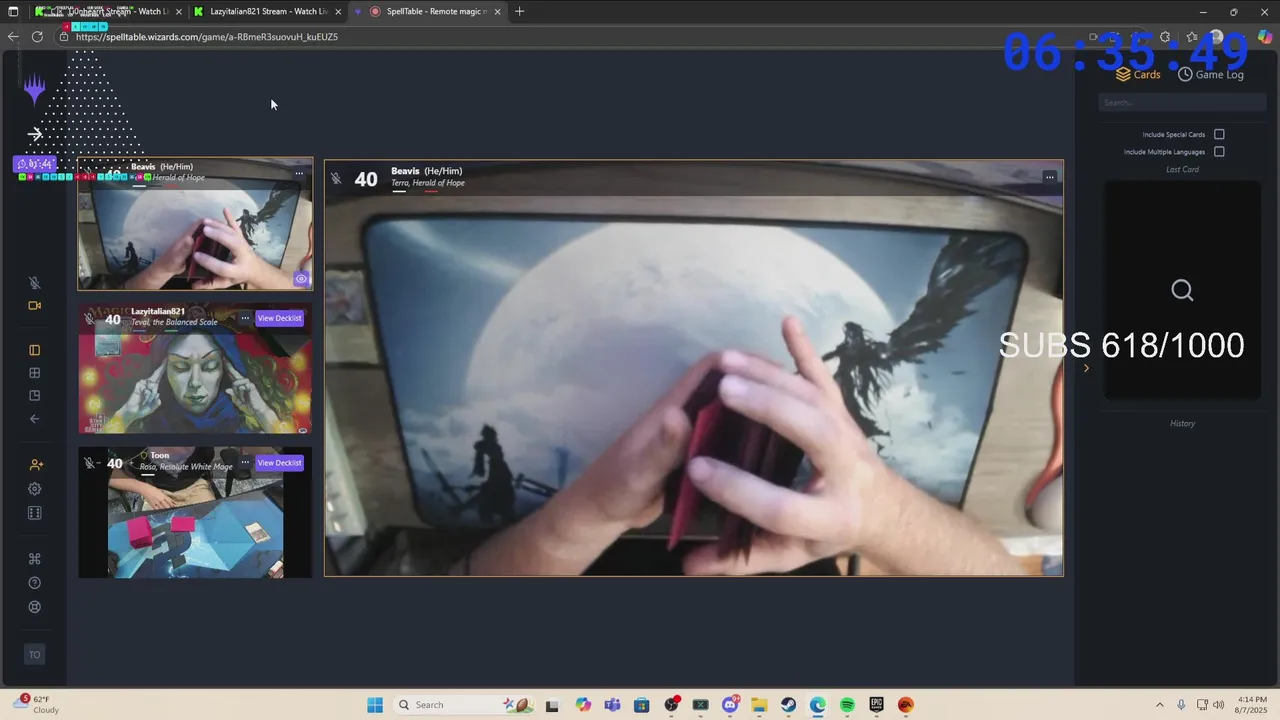Toggle the camera icon in left sidebar
The image size is (1280, 720).
click(35, 306)
